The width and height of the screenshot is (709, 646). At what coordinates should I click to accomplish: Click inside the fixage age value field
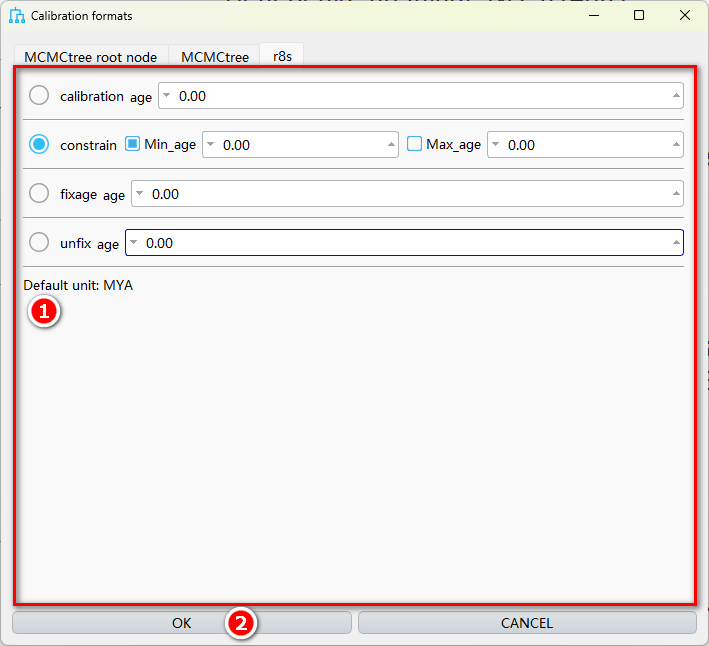point(400,194)
